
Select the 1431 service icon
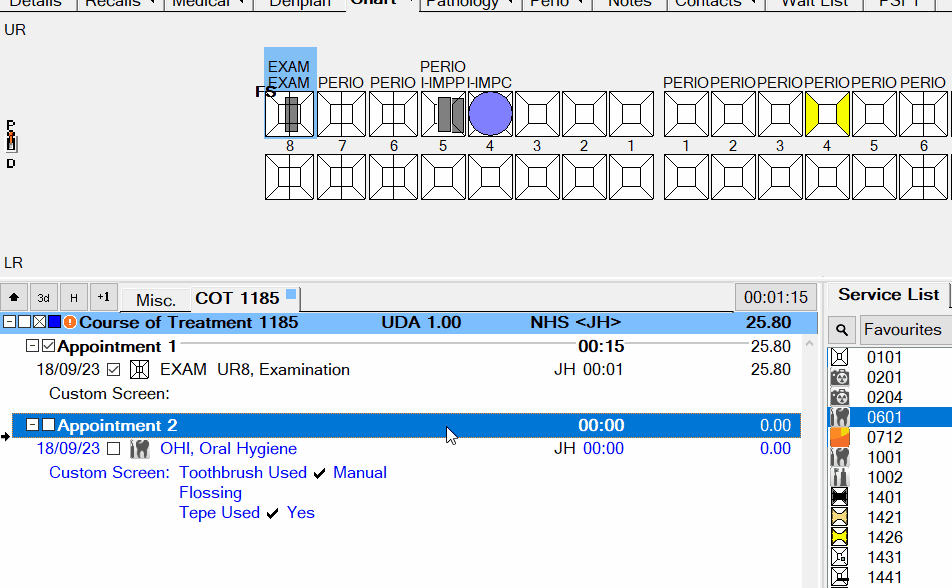840,557
